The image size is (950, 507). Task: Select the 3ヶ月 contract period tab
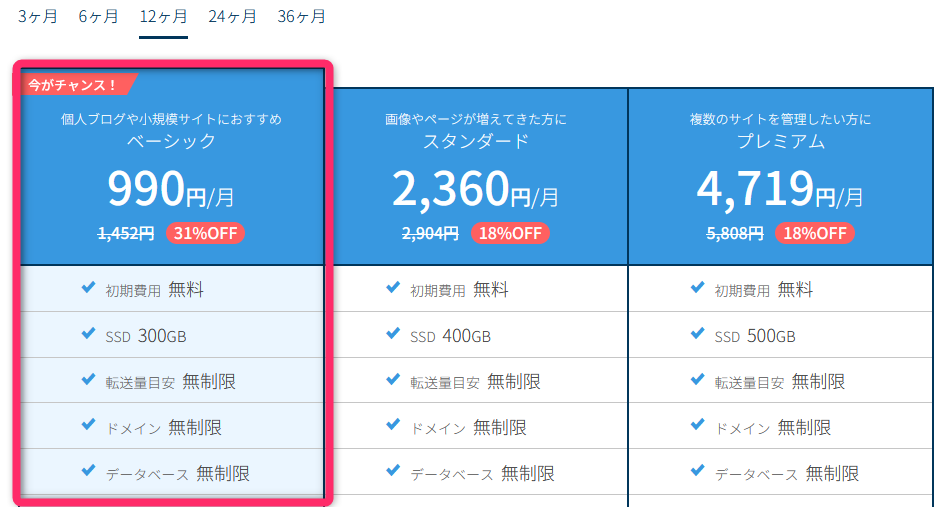(x=37, y=17)
